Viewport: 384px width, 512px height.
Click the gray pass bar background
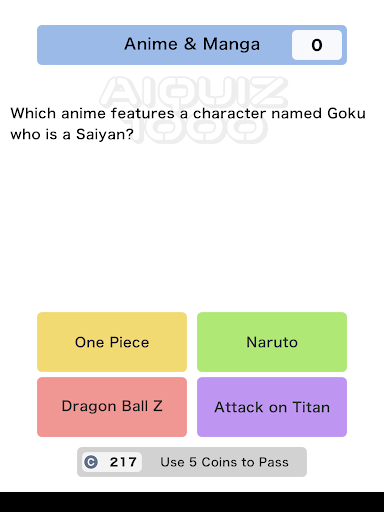point(192,462)
